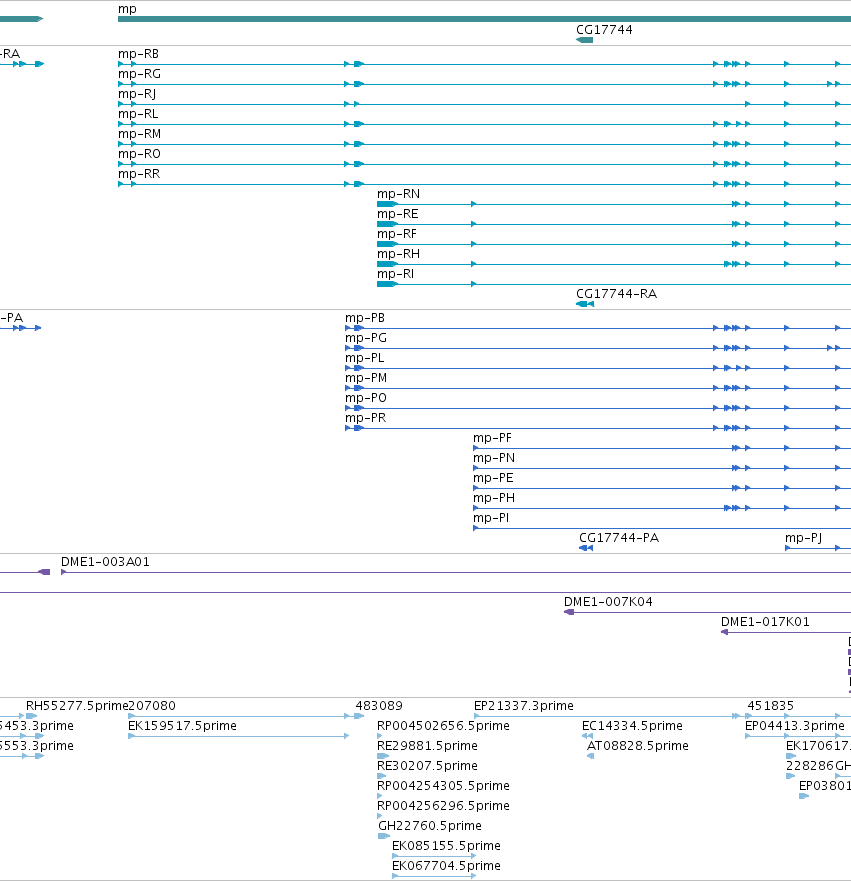Viewport: 851px width, 881px height.
Task: Click the EP21337.3prime EST label
Action: [x=524, y=706]
